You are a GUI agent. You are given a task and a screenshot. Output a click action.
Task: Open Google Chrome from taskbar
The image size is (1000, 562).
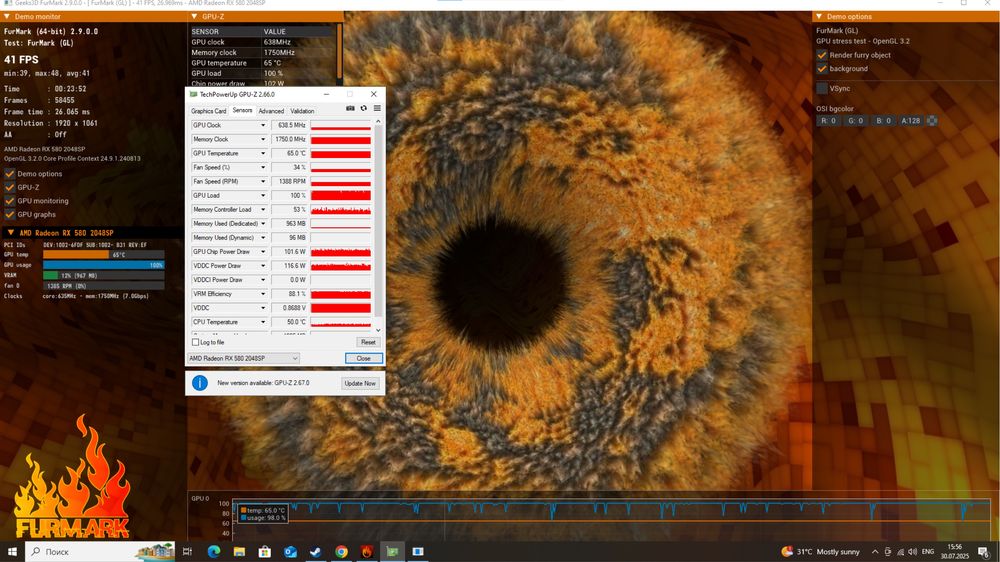click(341, 552)
